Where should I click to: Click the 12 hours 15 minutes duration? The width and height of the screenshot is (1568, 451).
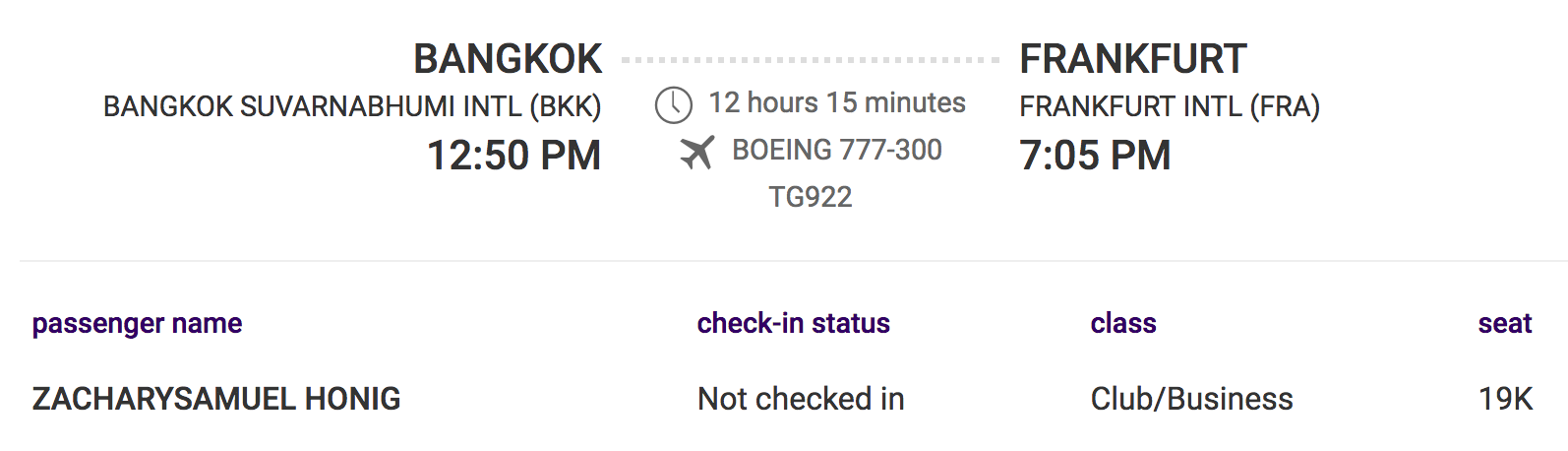tap(837, 102)
